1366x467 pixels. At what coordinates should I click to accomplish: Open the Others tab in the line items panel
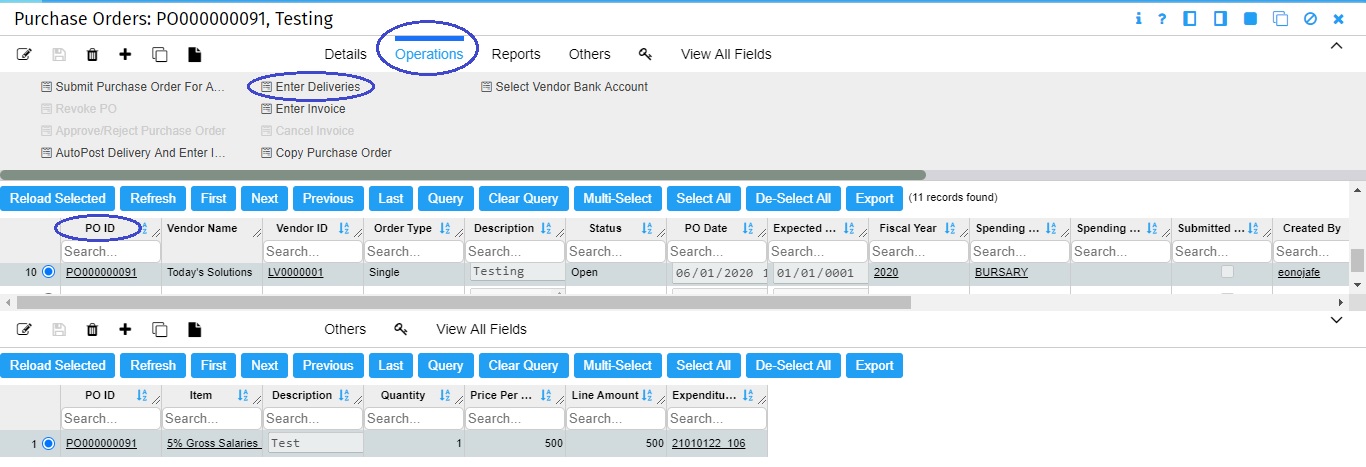tap(345, 329)
